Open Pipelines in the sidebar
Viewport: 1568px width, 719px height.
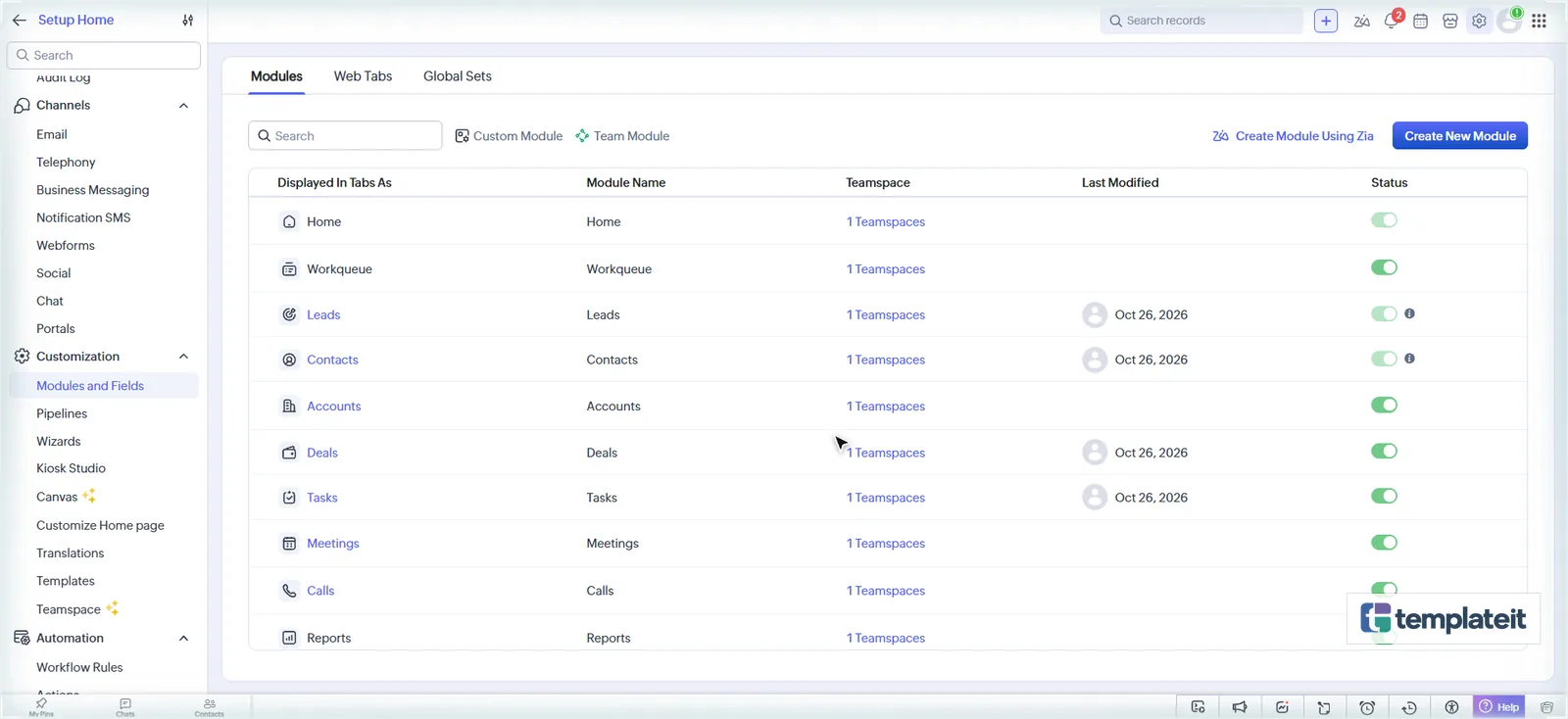click(62, 413)
